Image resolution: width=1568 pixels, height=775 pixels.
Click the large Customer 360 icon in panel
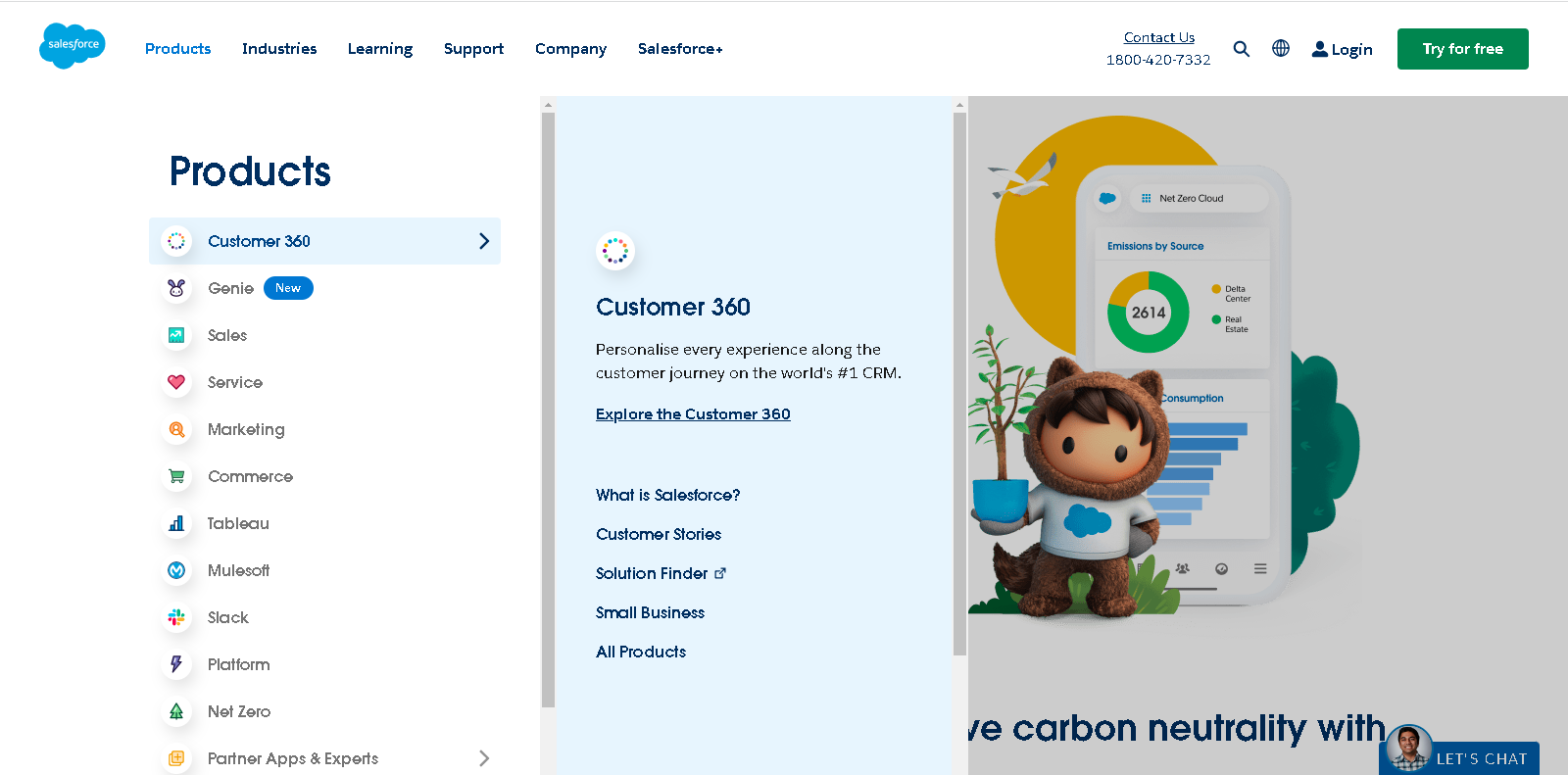click(x=615, y=251)
